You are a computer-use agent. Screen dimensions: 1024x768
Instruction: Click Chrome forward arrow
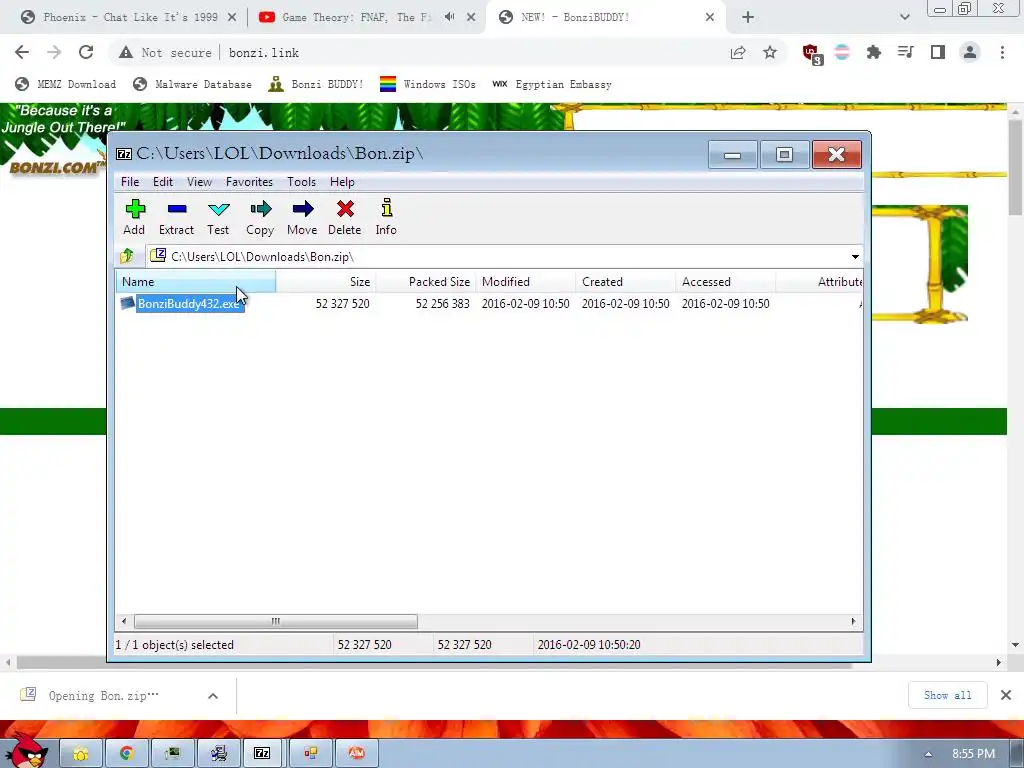pos(54,52)
